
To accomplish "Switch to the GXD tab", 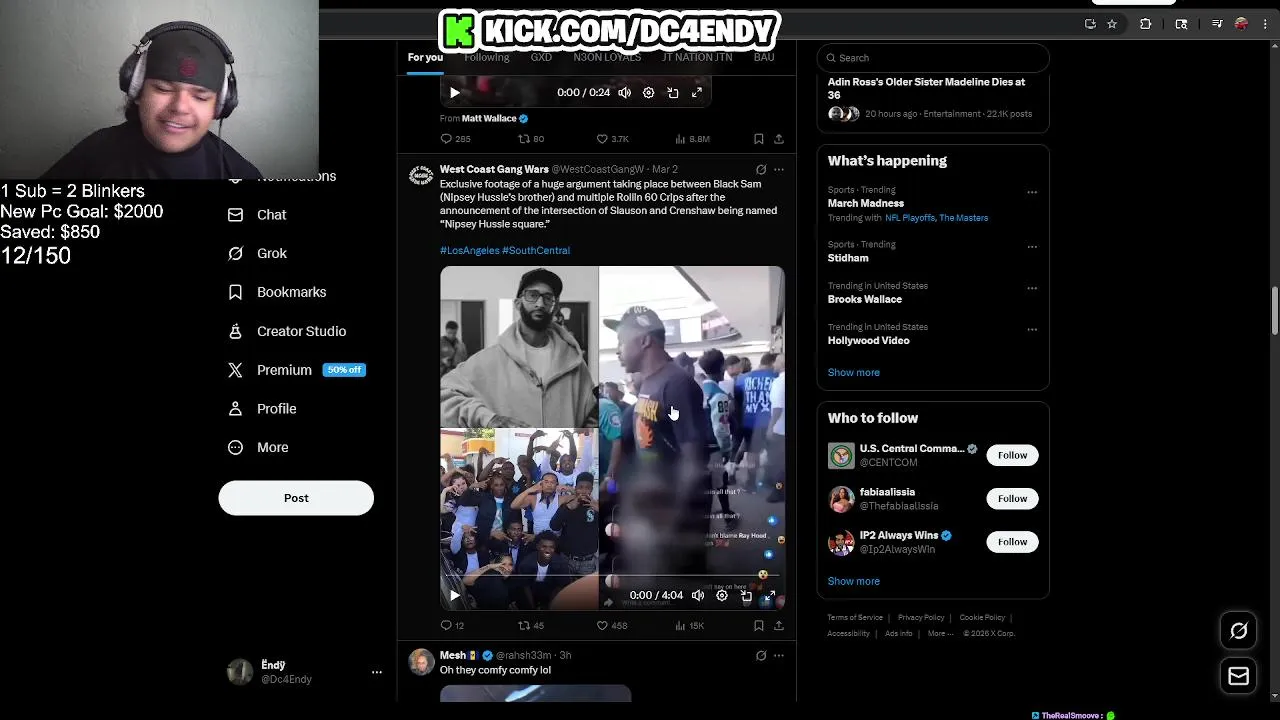I will (x=541, y=57).
